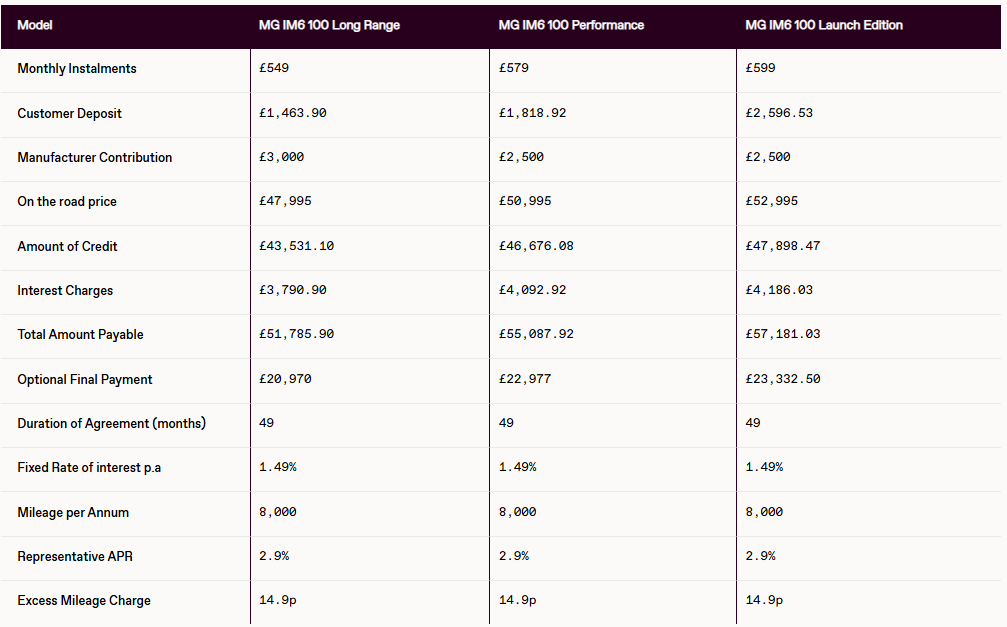
Task: Click the Duration of Agreement (months) label
Action: [x=111, y=424]
